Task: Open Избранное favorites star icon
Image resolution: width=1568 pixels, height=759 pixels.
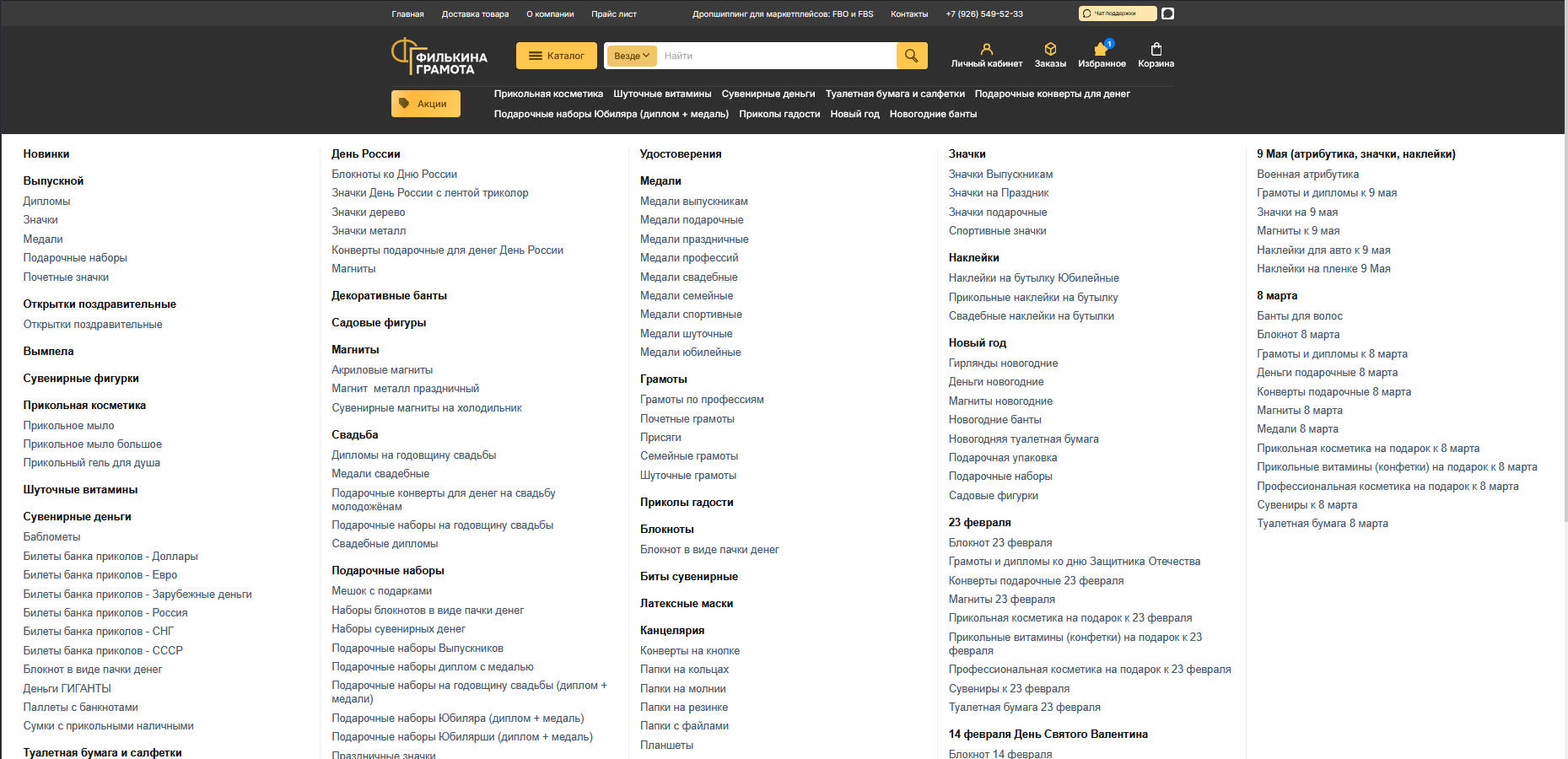Action: click(x=1102, y=49)
